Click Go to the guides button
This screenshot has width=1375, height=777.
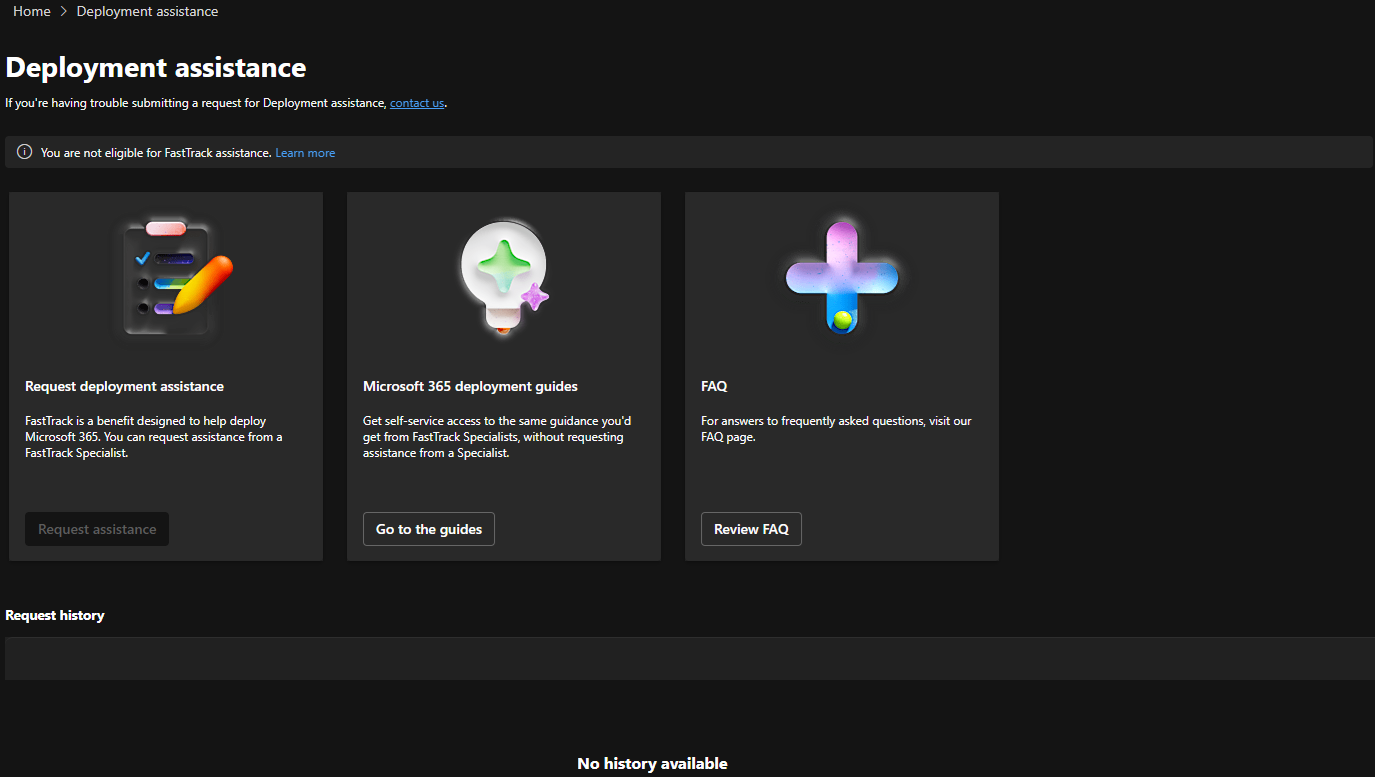point(429,529)
